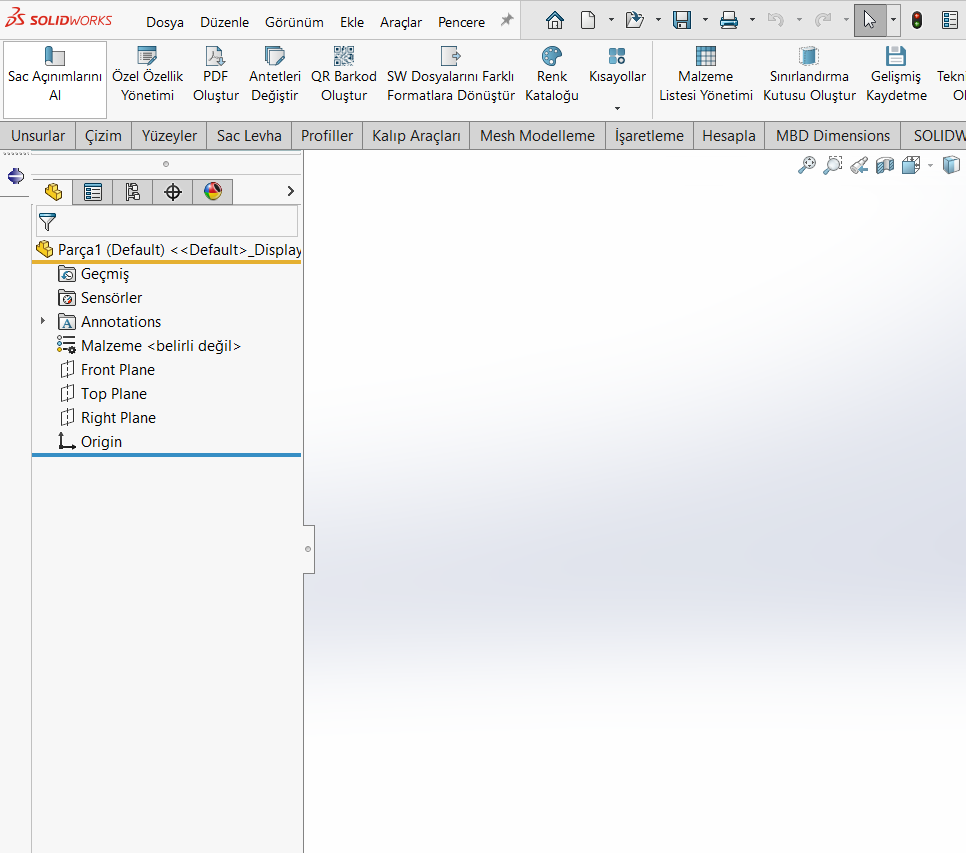Switch to PropertyManager tab
Screen dimensions: 966x853
pyautogui.click(x=92, y=192)
